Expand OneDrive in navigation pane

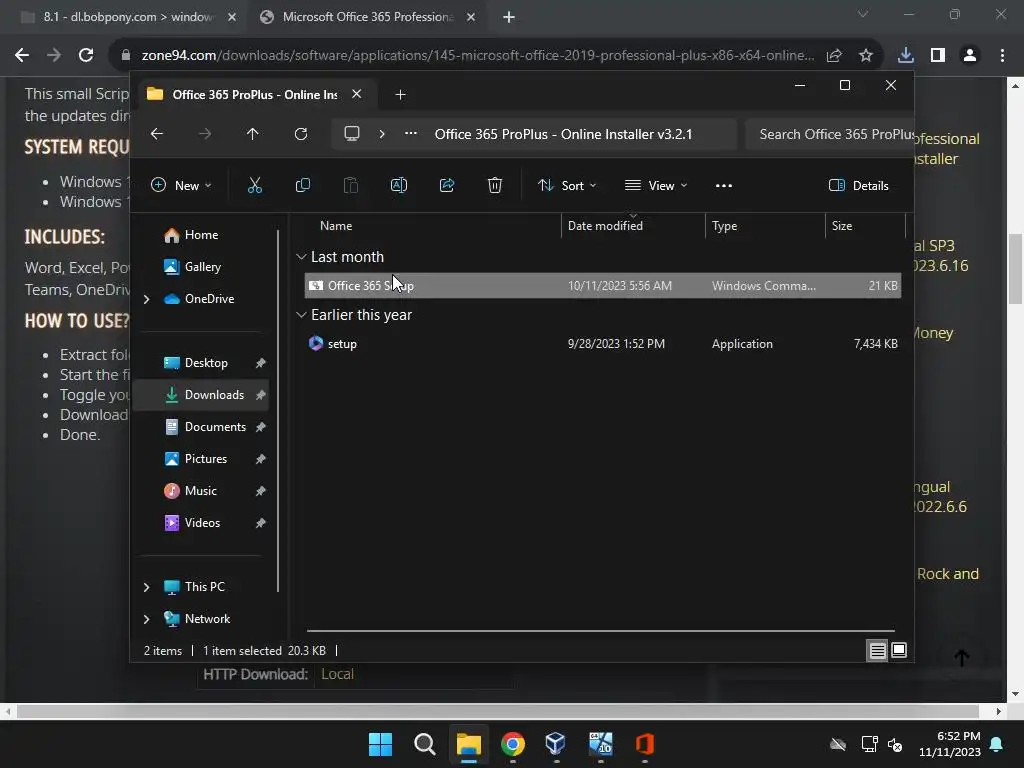pyautogui.click(x=146, y=299)
